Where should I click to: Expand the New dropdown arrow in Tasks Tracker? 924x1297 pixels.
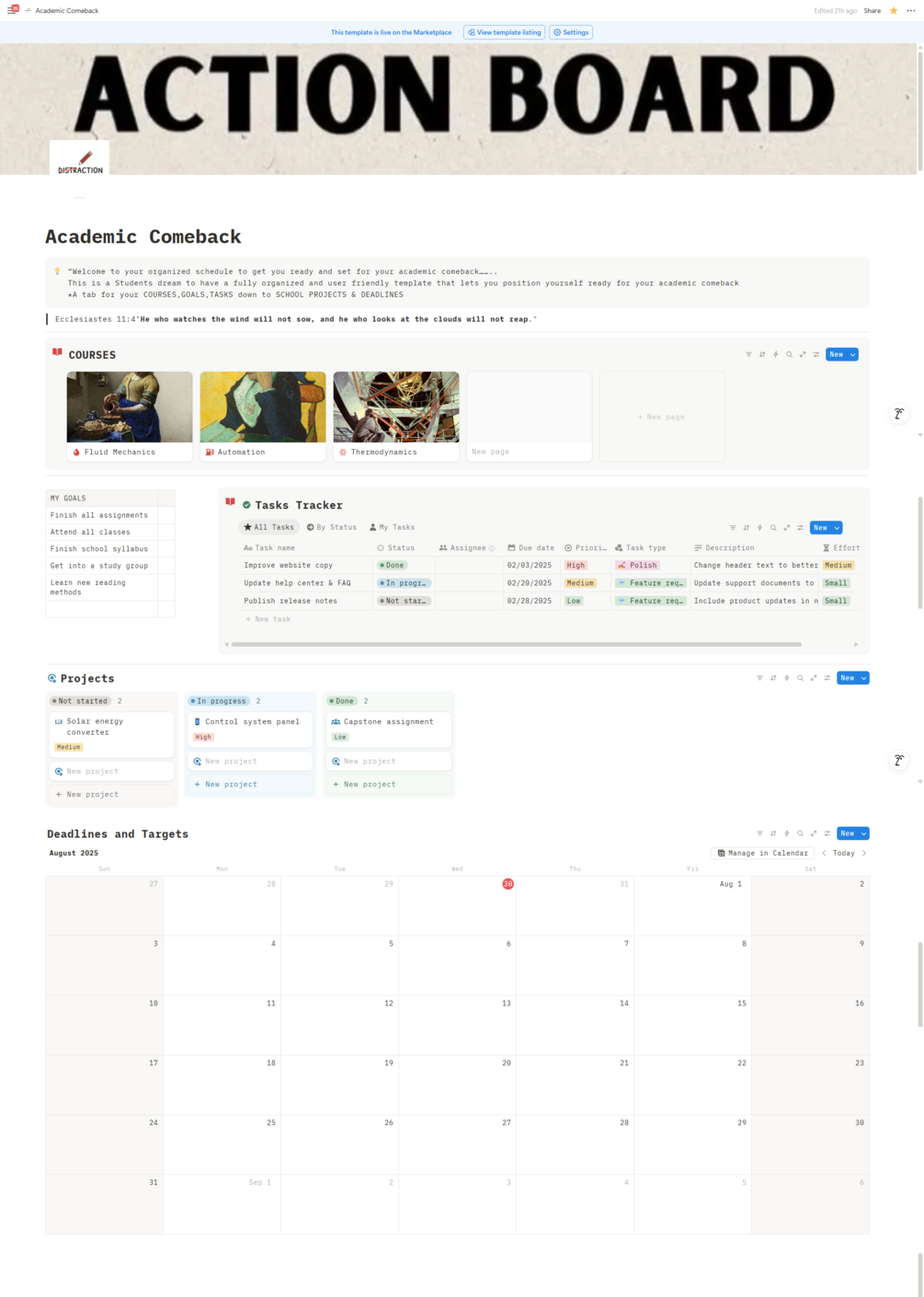tap(838, 528)
